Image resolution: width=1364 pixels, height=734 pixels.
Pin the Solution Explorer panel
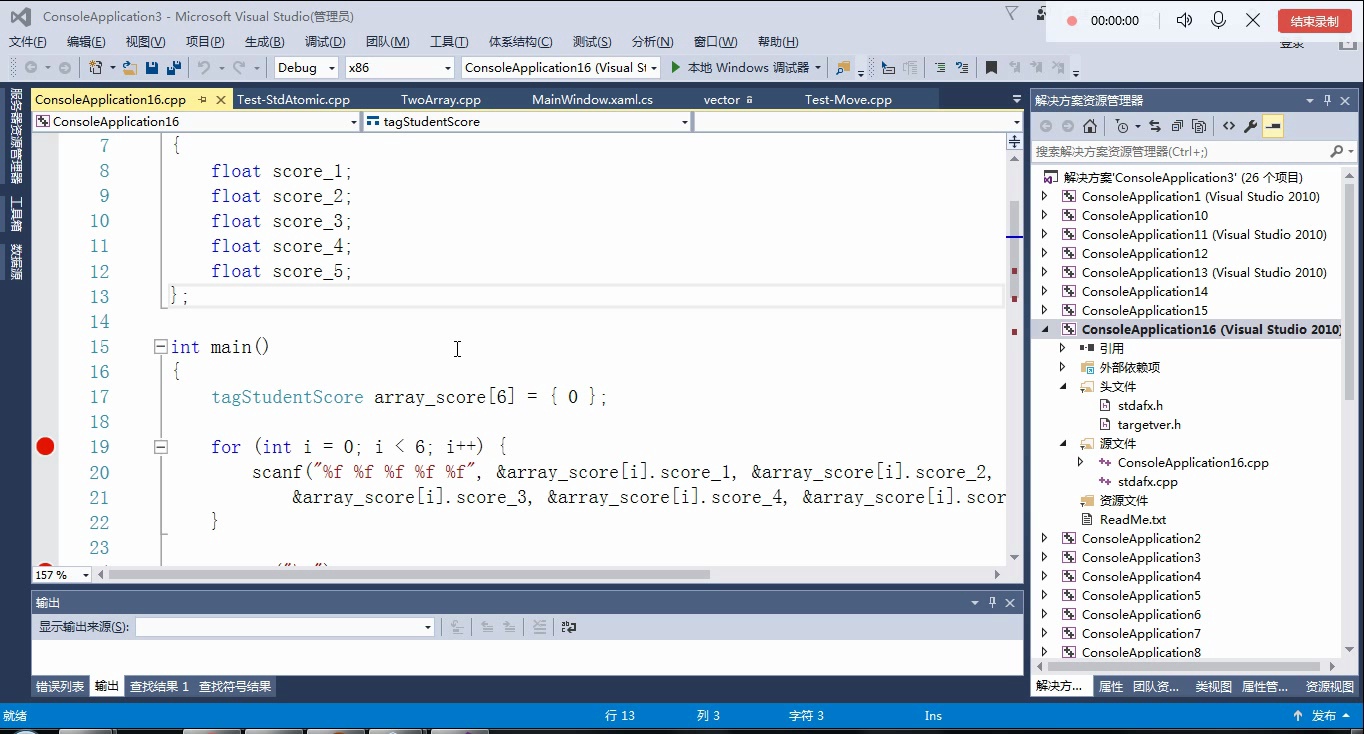[1328, 100]
